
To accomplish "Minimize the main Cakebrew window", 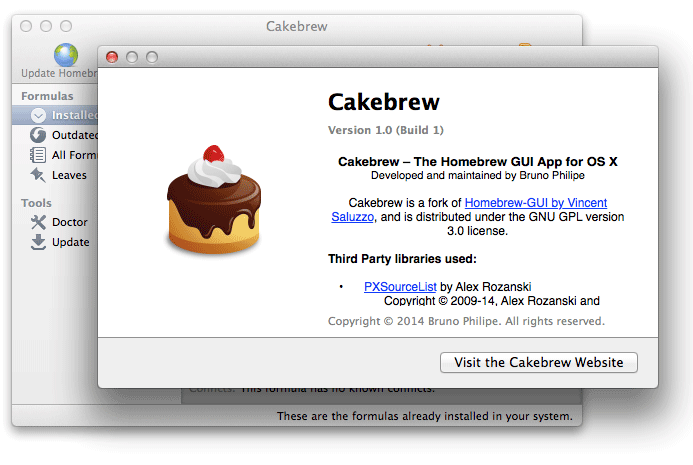I will (x=46, y=26).
